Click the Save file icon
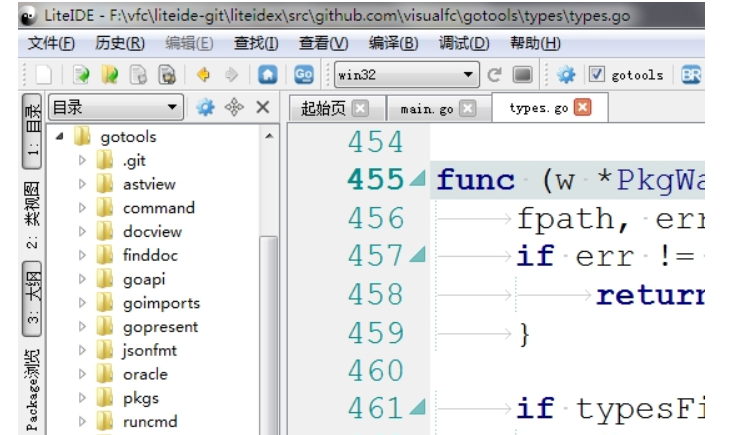This screenshot has height=435, width=740. (138, 75)
